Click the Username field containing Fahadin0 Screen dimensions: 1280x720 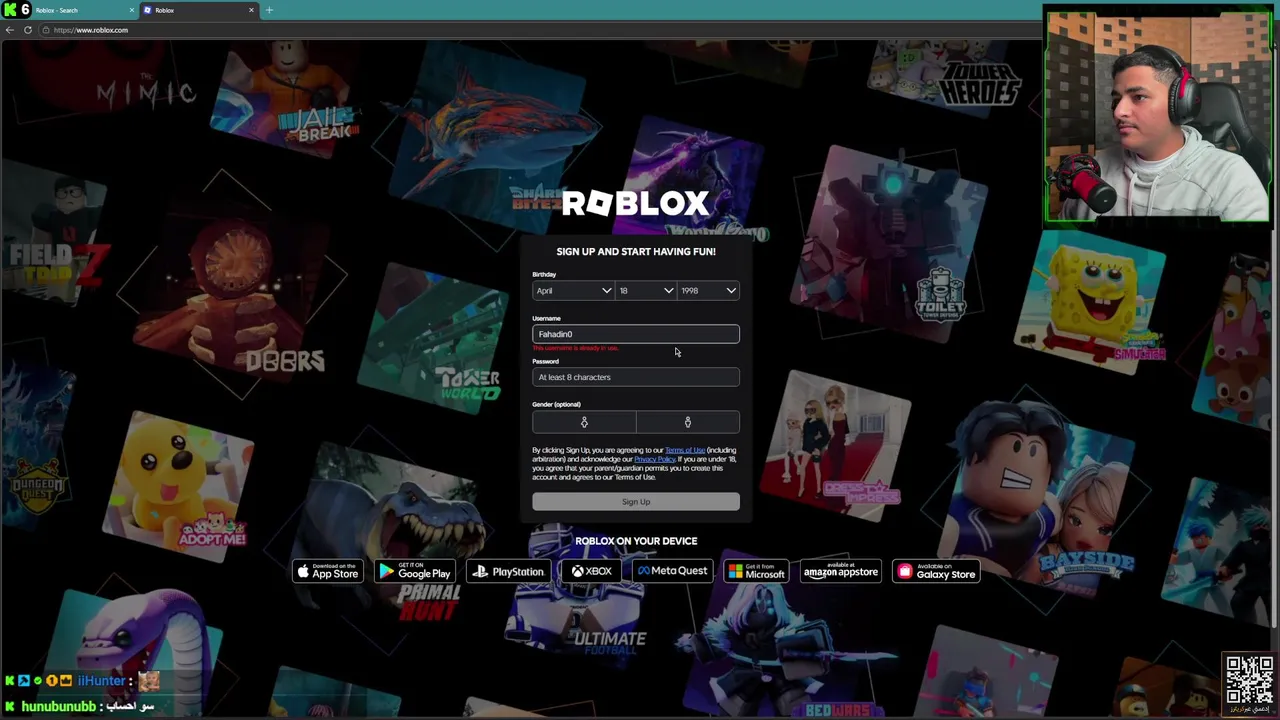tap(636, 334)
